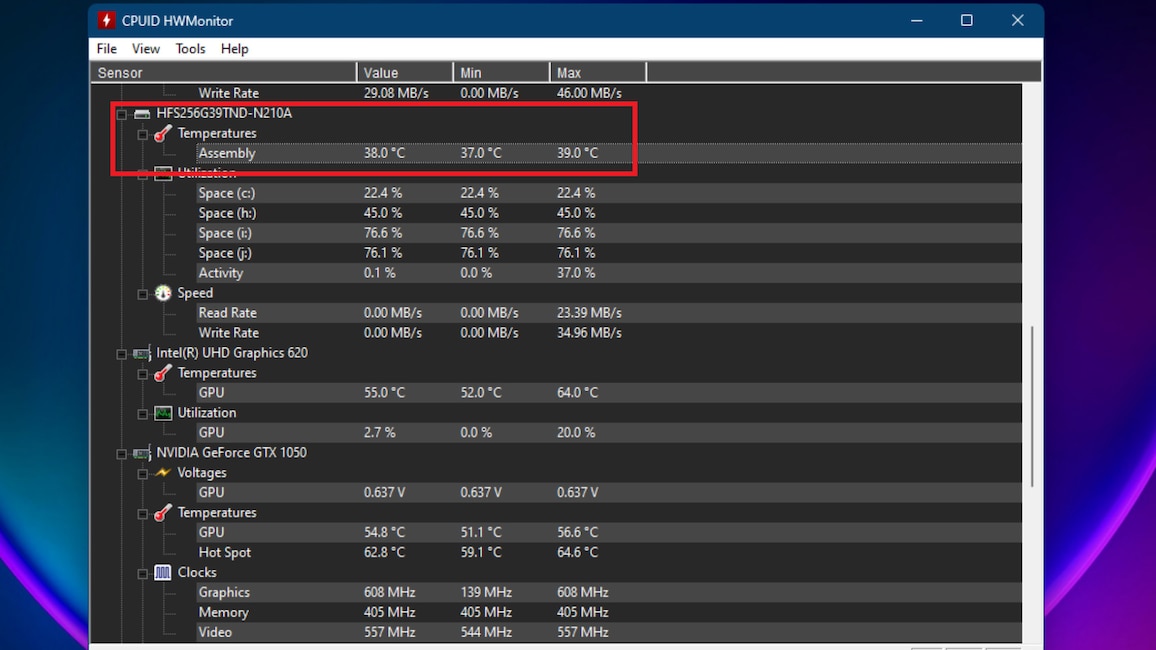Select the Video clock row

(608, 632)
